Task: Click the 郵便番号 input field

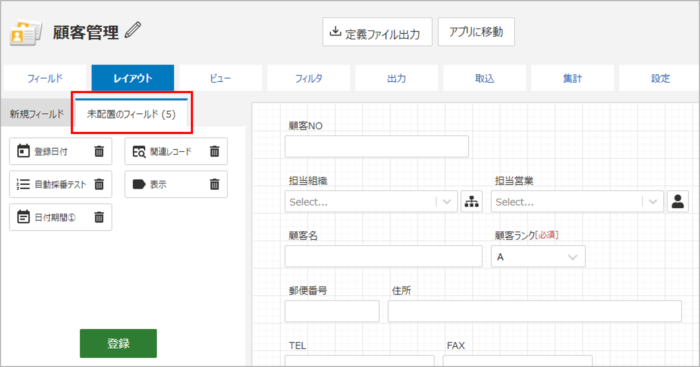Action: [x=332, y=311]
